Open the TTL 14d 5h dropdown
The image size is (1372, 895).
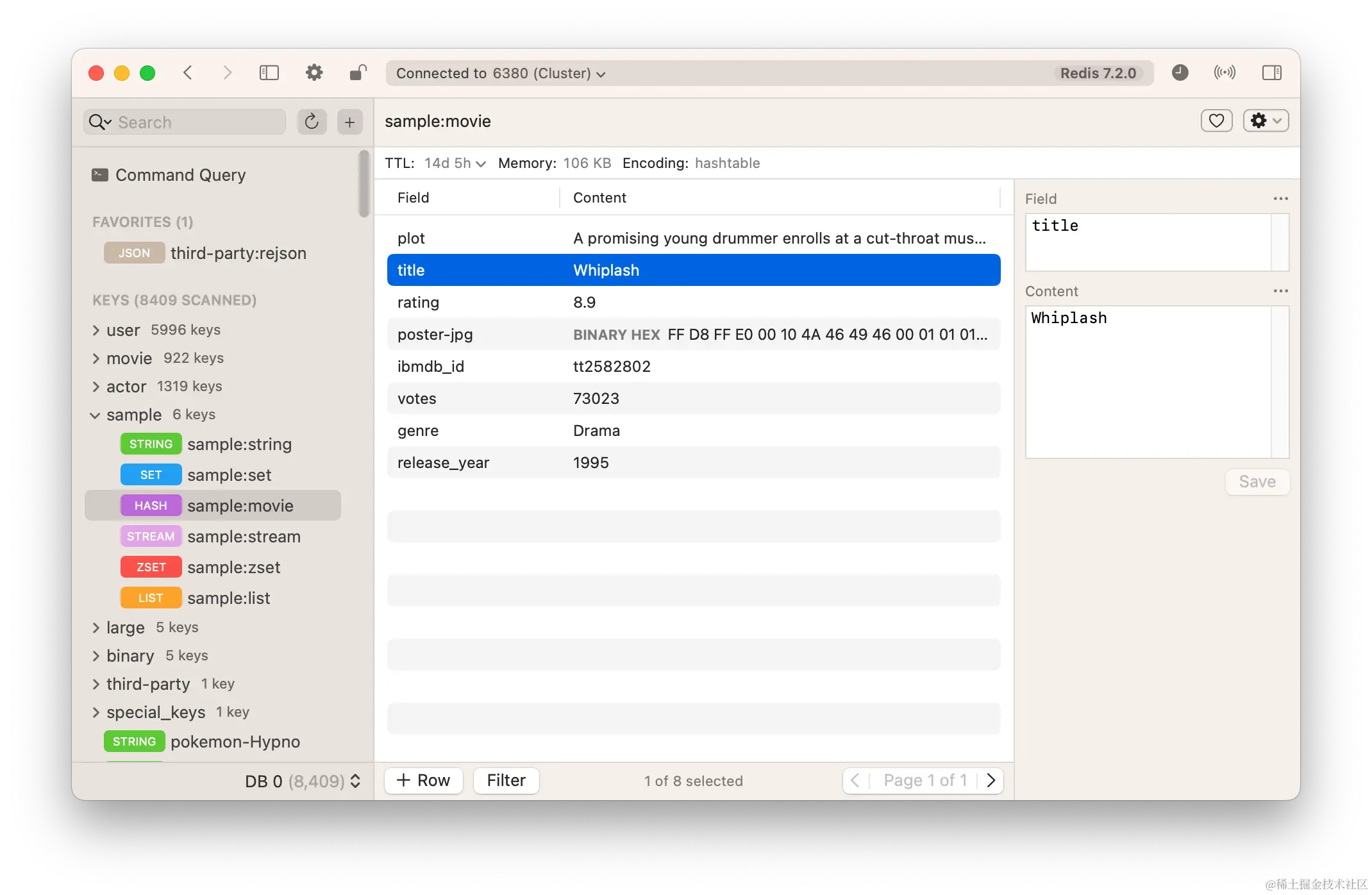455,163
